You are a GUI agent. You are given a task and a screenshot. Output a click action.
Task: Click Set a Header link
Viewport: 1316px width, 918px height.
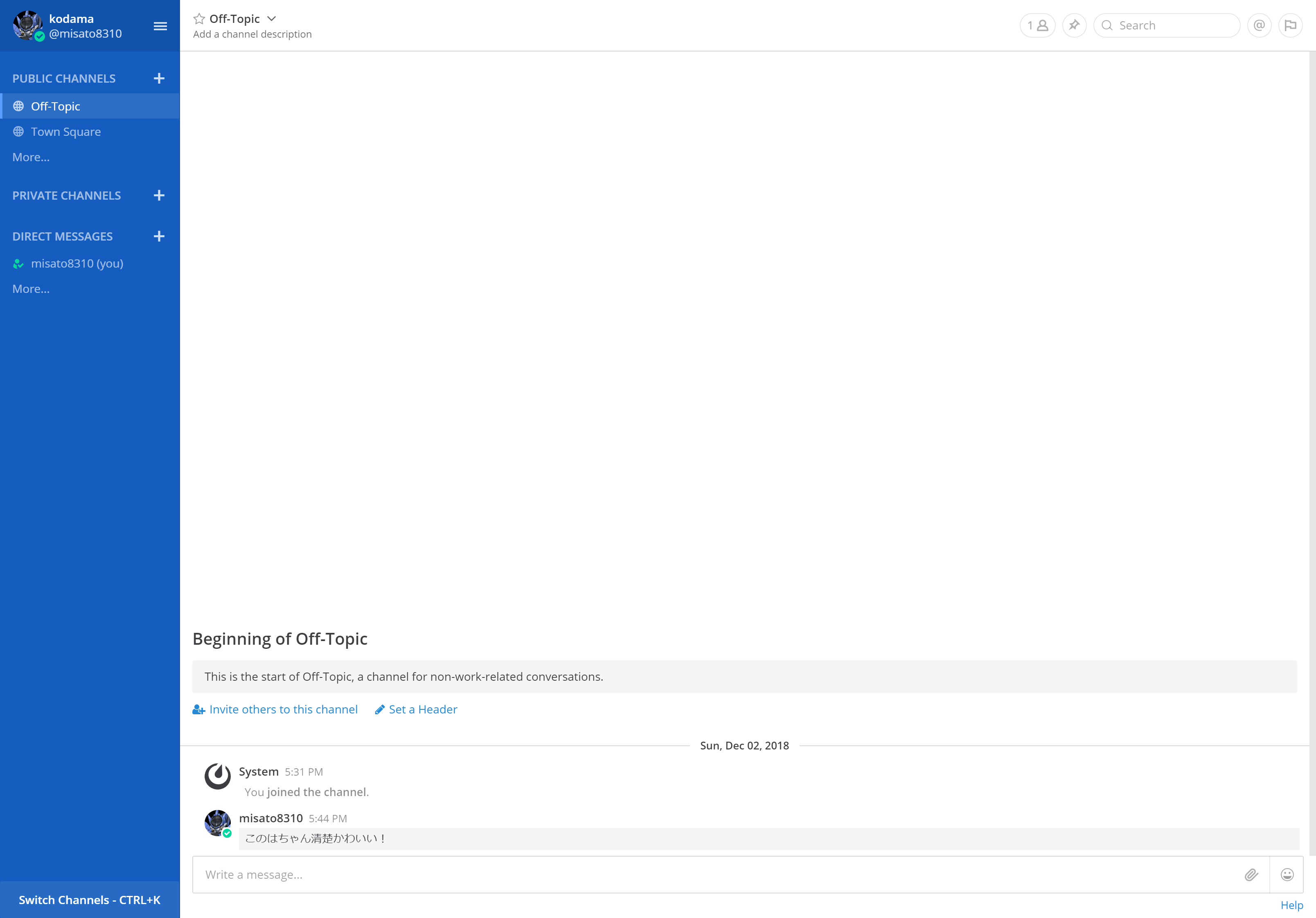[x=416, y=709]
